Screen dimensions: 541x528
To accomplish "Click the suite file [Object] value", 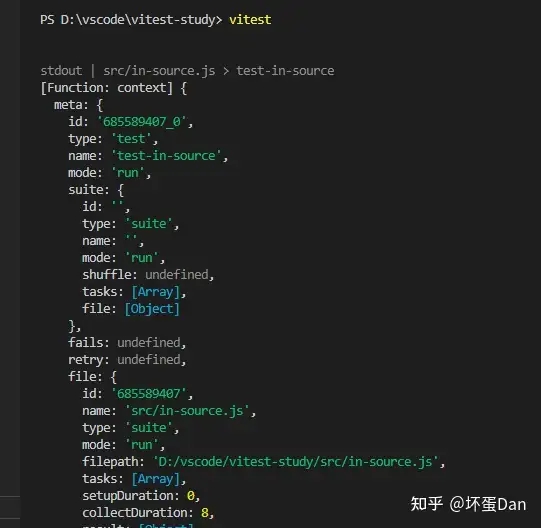I will click(152, 309).
